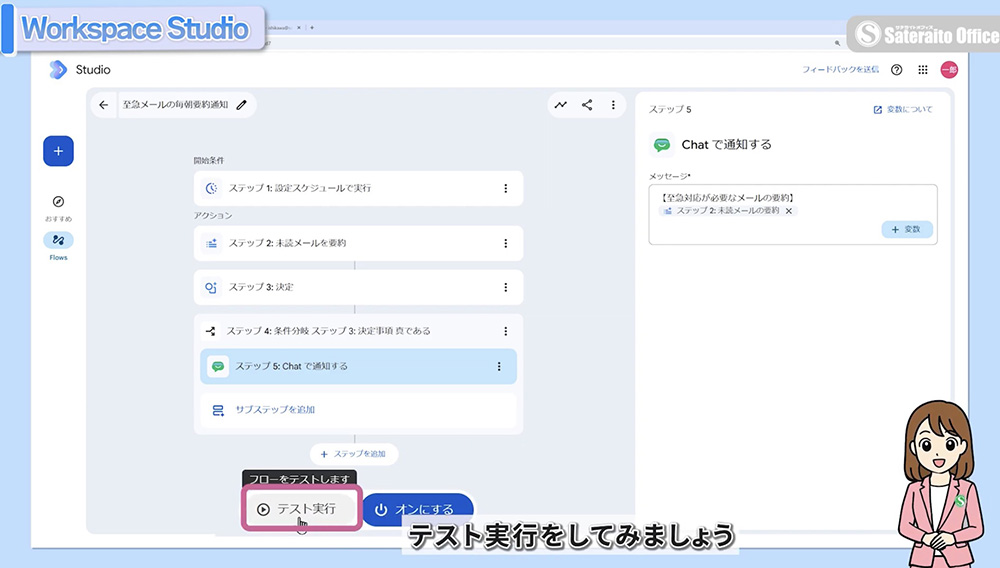Screen dimensions: 1000x568
Task: Click the blue plus create button
Action: pos(58,151)
